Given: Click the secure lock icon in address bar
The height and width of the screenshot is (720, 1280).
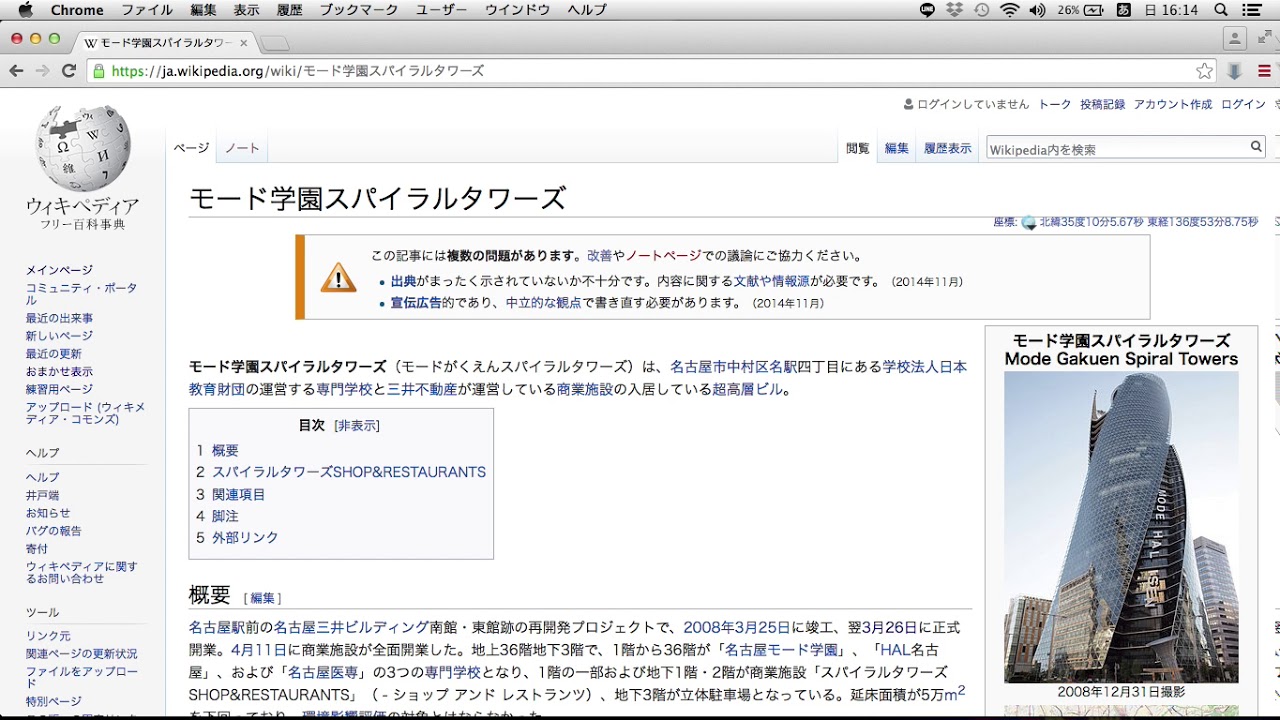Looking at the screenshot, I should coord(98,71).
